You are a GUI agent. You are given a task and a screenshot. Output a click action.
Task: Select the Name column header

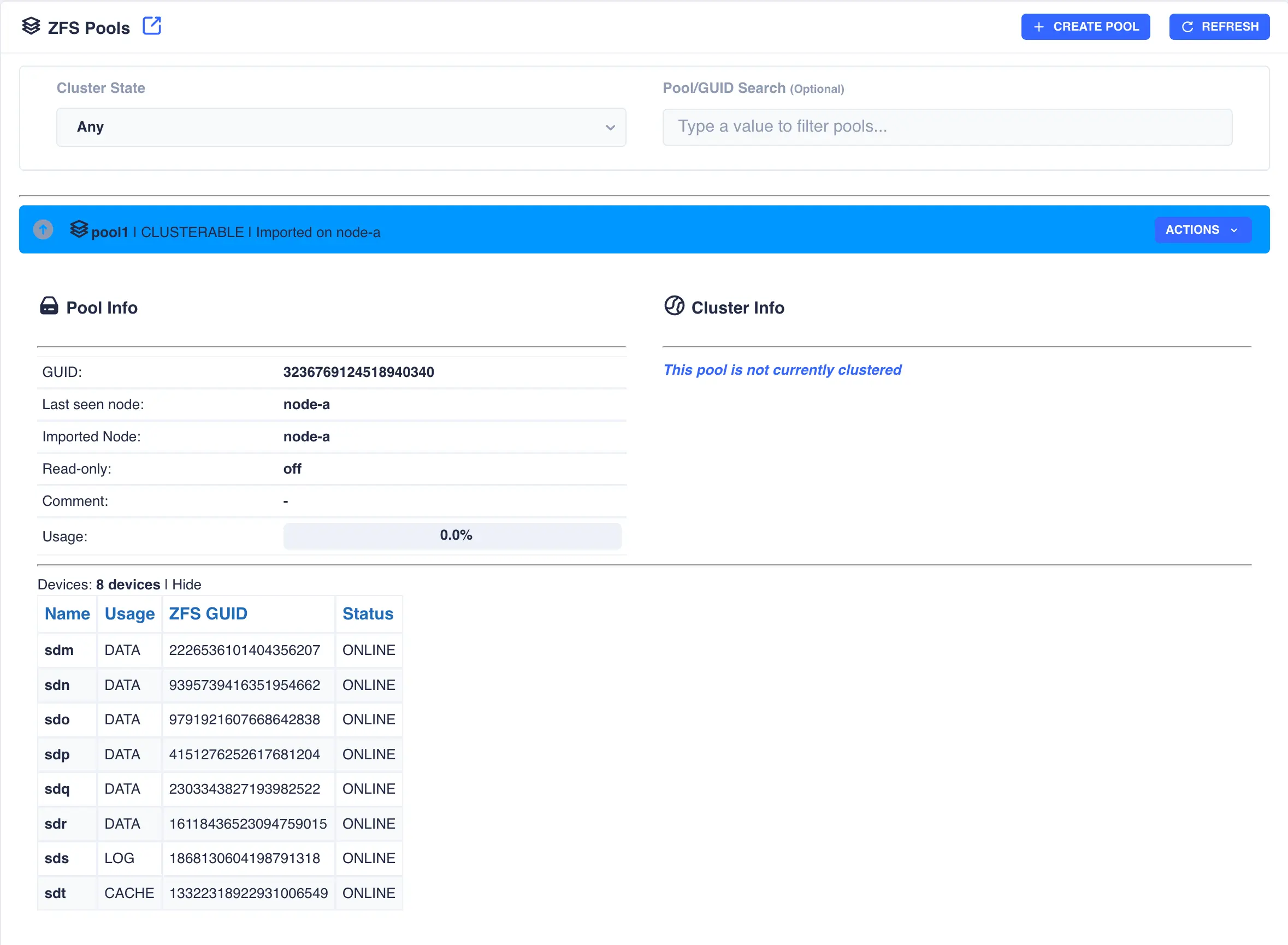tap(67, 614)
